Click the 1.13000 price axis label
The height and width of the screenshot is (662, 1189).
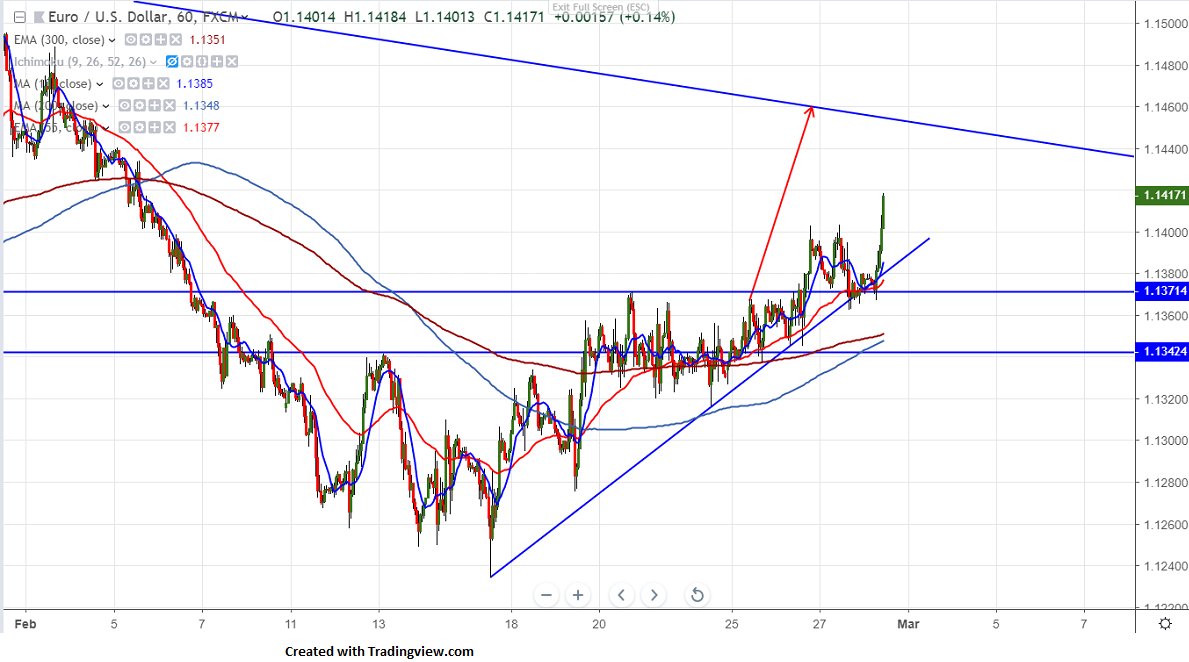1165,441
